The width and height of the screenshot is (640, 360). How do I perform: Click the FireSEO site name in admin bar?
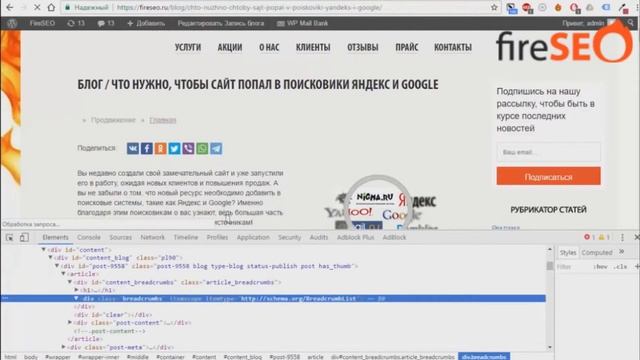[x=42, y=23]
